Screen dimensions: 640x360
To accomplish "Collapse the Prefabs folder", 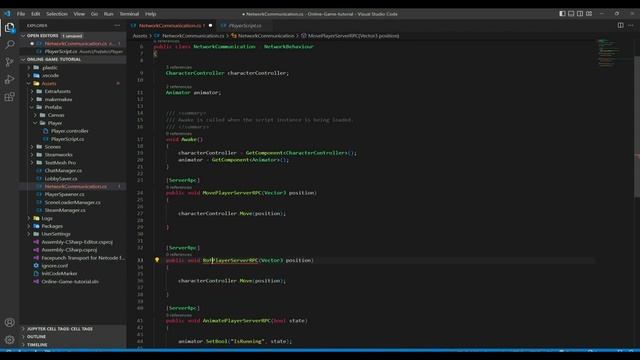I will point(53,107).
